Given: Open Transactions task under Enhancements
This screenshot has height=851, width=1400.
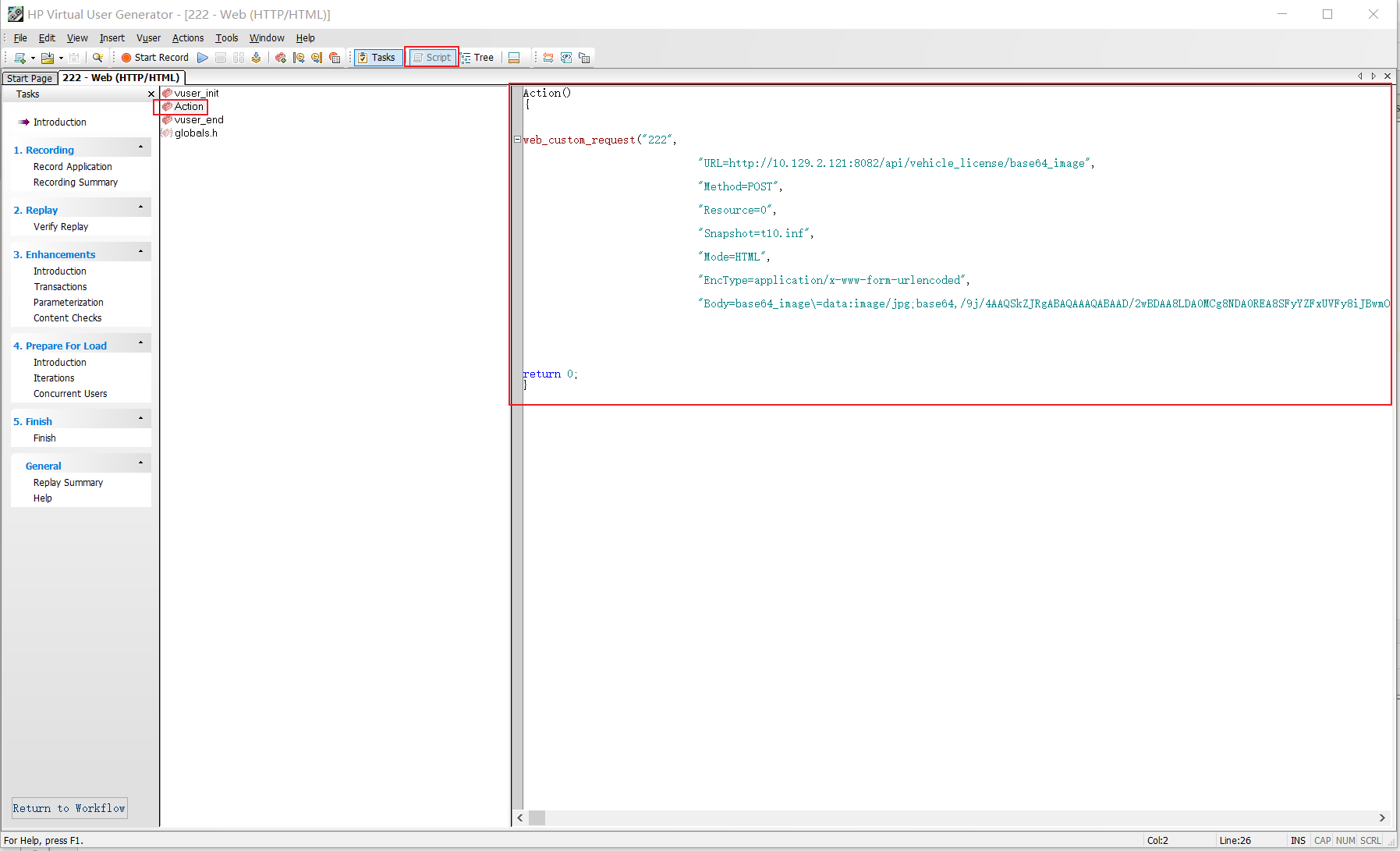Looking at the screenshot, I should [x=60, y=287].
